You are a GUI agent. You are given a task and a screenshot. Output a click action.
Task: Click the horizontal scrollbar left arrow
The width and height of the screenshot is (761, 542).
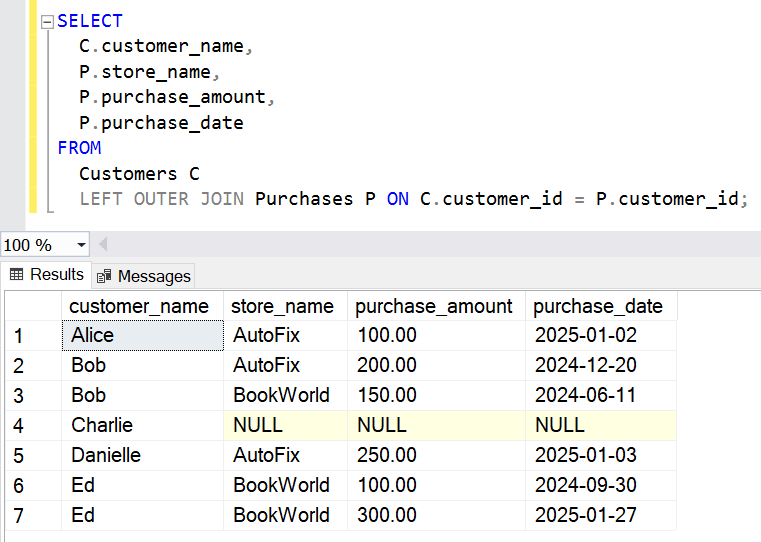(103, 245)
